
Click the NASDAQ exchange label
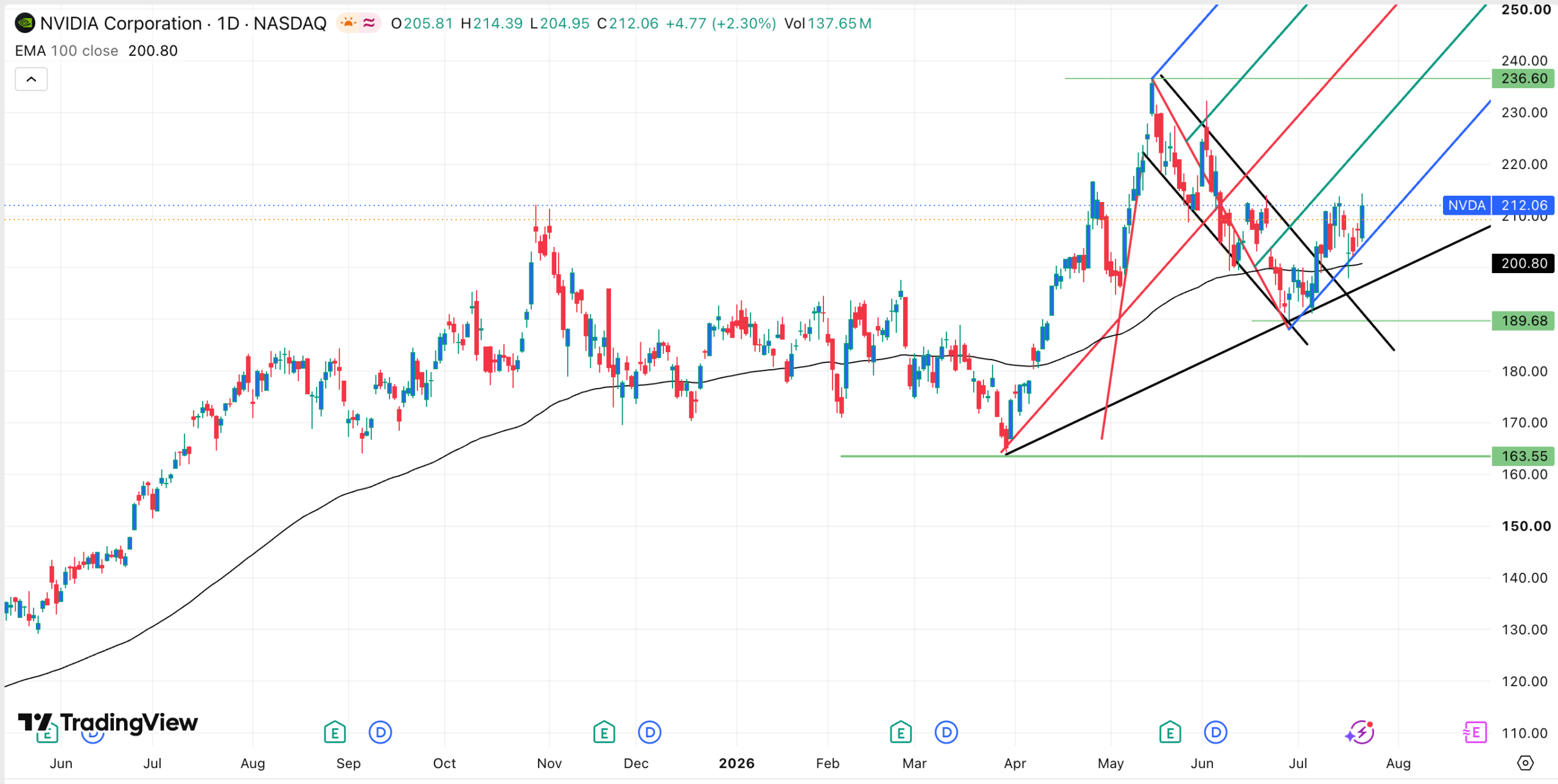coord(290,24)
